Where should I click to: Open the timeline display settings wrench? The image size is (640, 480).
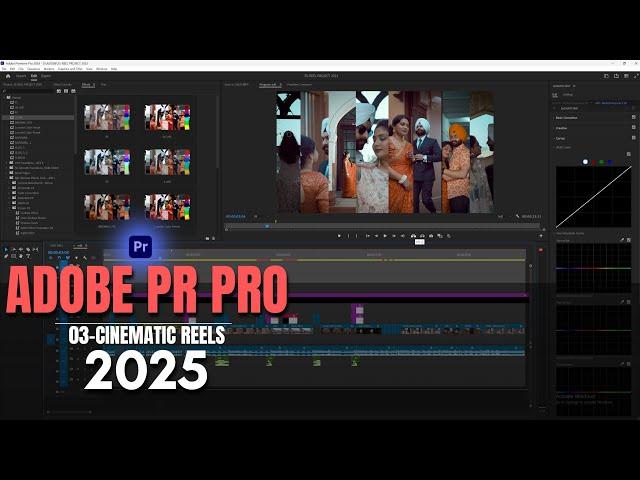pyautogui.click(x=84, y=258)
